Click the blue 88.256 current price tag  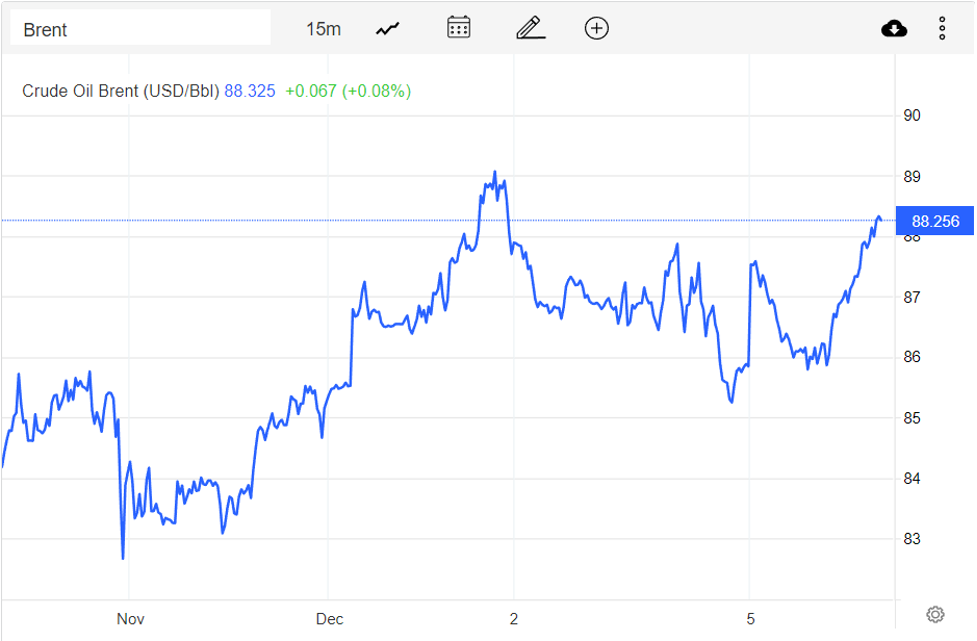pyautogui.click(x=935, y=221)
